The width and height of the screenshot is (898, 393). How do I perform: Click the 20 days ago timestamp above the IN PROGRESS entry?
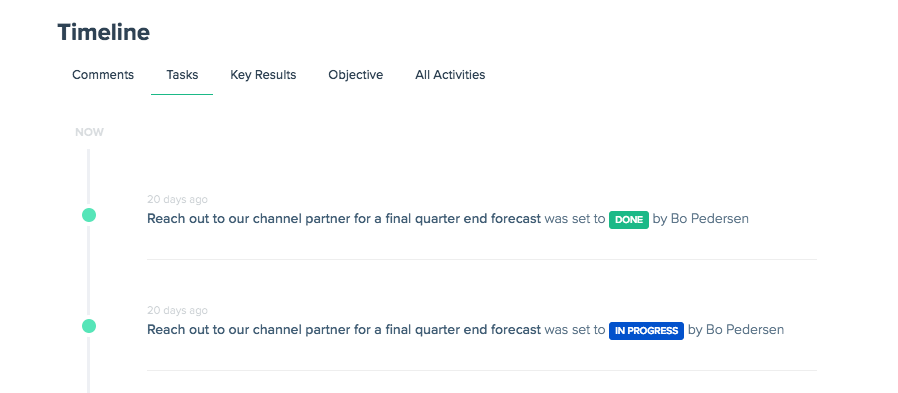178,311
